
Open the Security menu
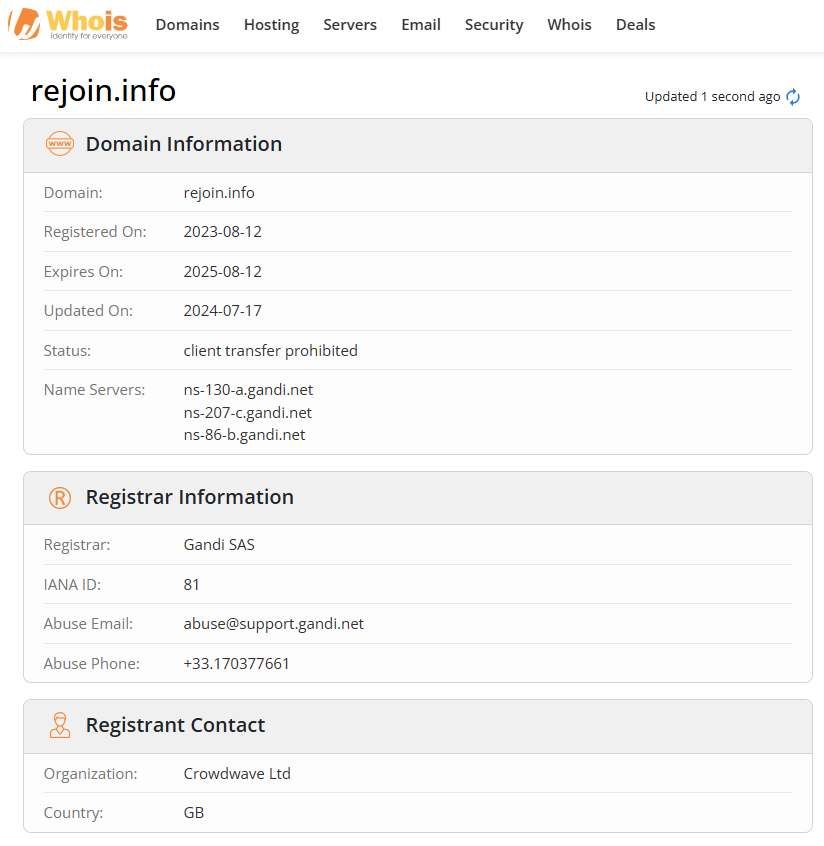[494, 25]
